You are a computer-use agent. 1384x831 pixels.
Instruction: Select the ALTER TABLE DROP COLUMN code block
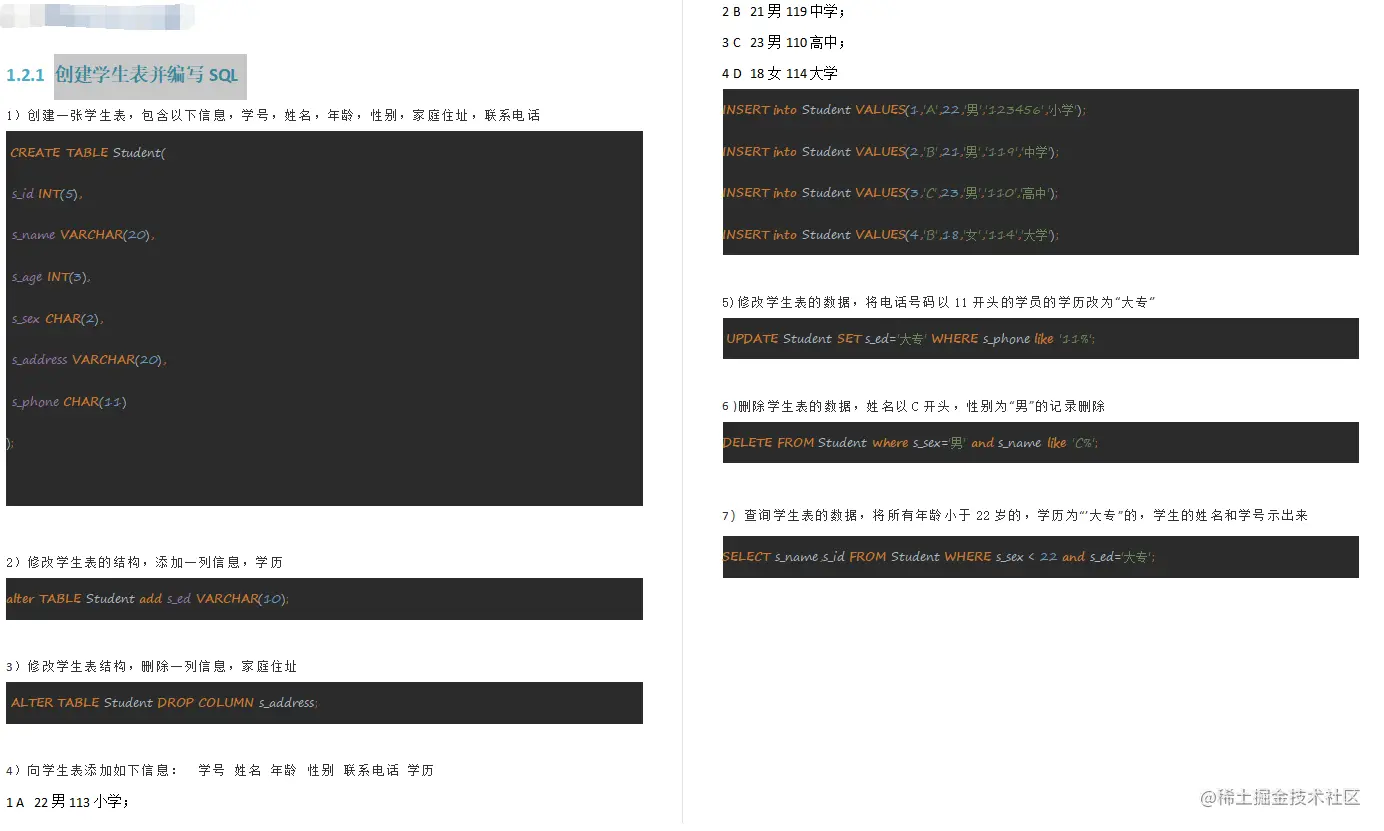320,703
